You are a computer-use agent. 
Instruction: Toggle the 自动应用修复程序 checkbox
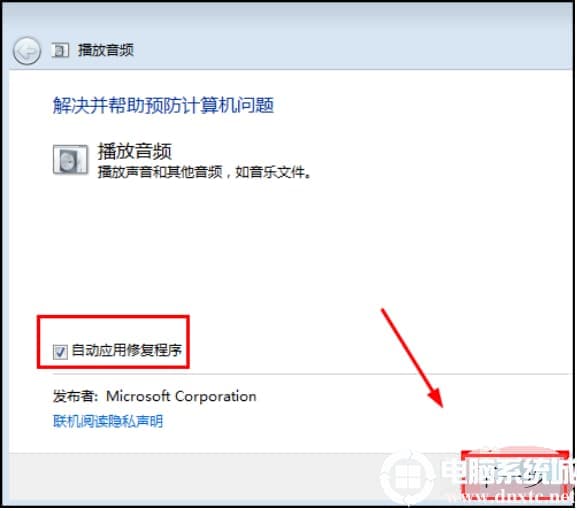60,352
